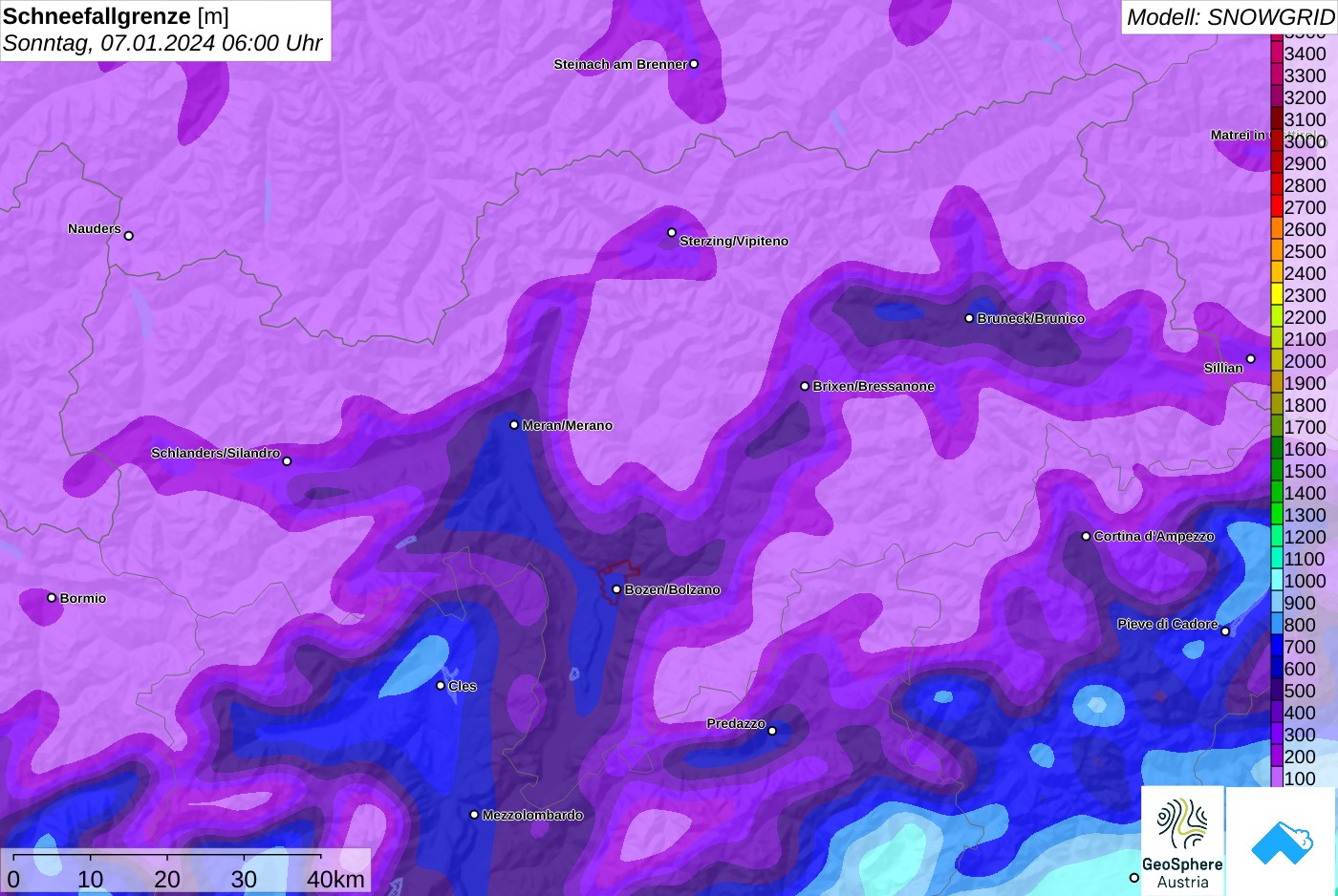Click the Steinach am Brenner location marker

(x=694, y=64)
